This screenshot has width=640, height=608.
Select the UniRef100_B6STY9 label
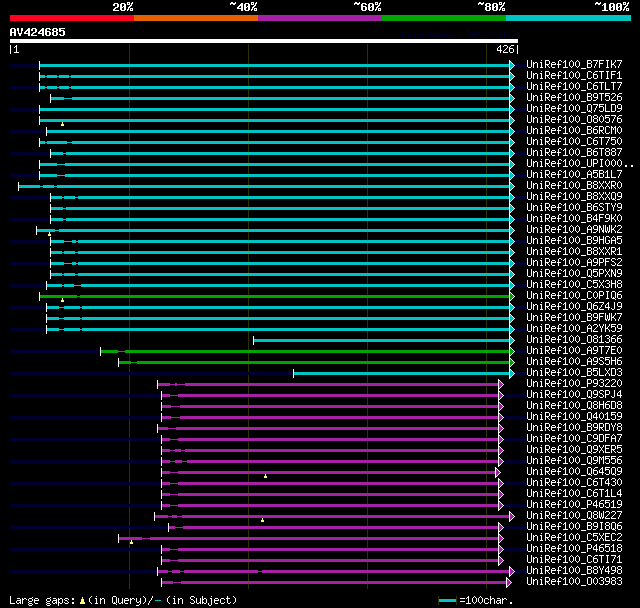574,208
